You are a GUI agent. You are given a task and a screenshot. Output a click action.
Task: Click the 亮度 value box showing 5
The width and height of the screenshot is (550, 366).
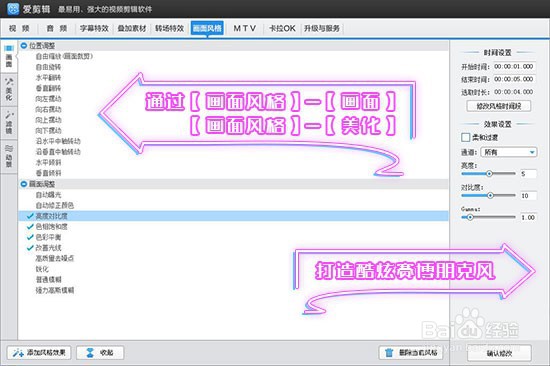click(528, 174)
